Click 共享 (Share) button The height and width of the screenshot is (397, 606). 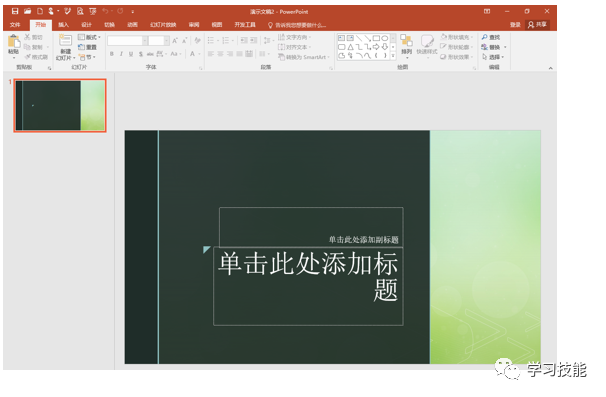point(538,25)
